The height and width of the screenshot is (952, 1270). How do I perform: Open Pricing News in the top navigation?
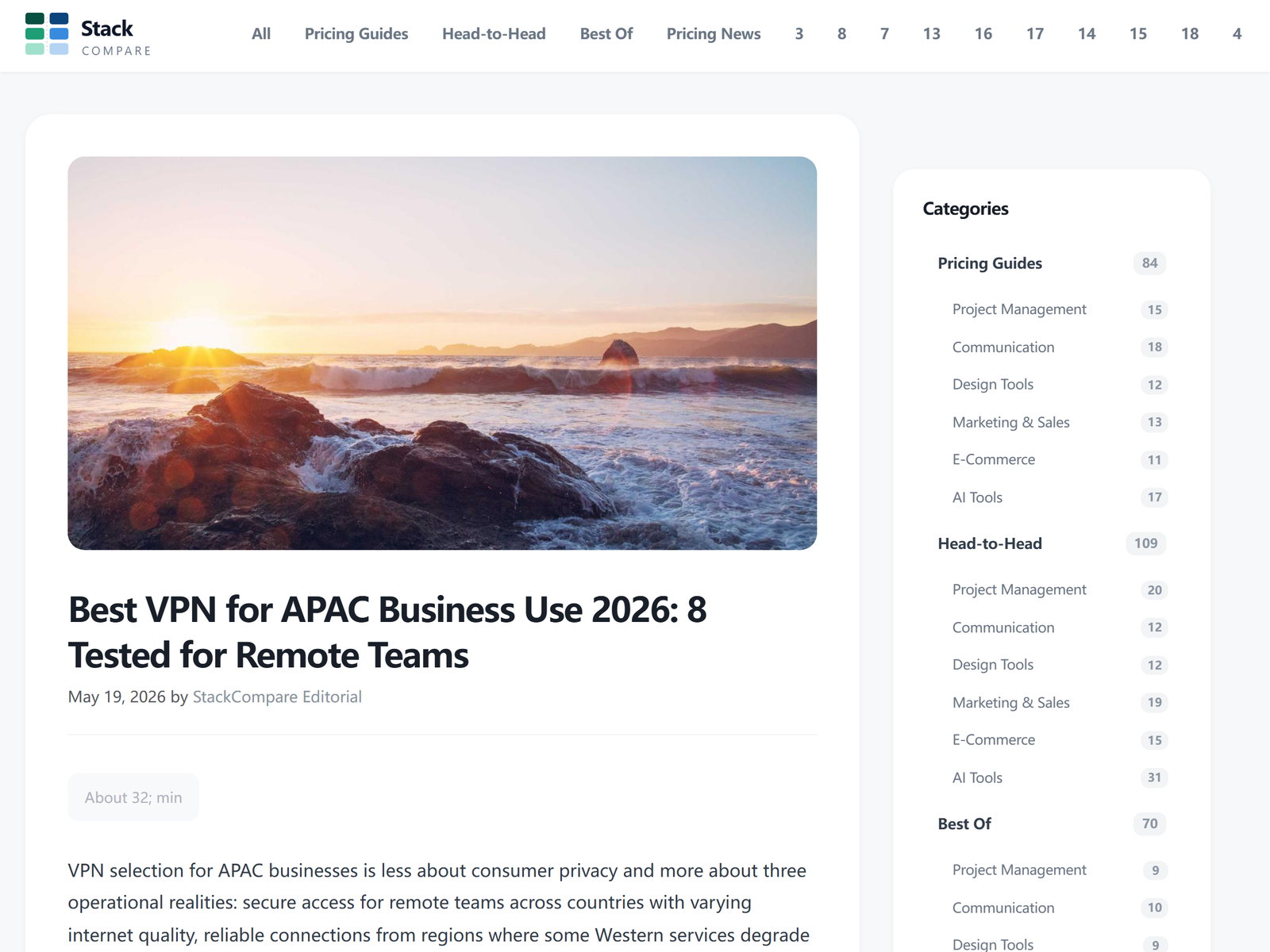click(714, 34)
